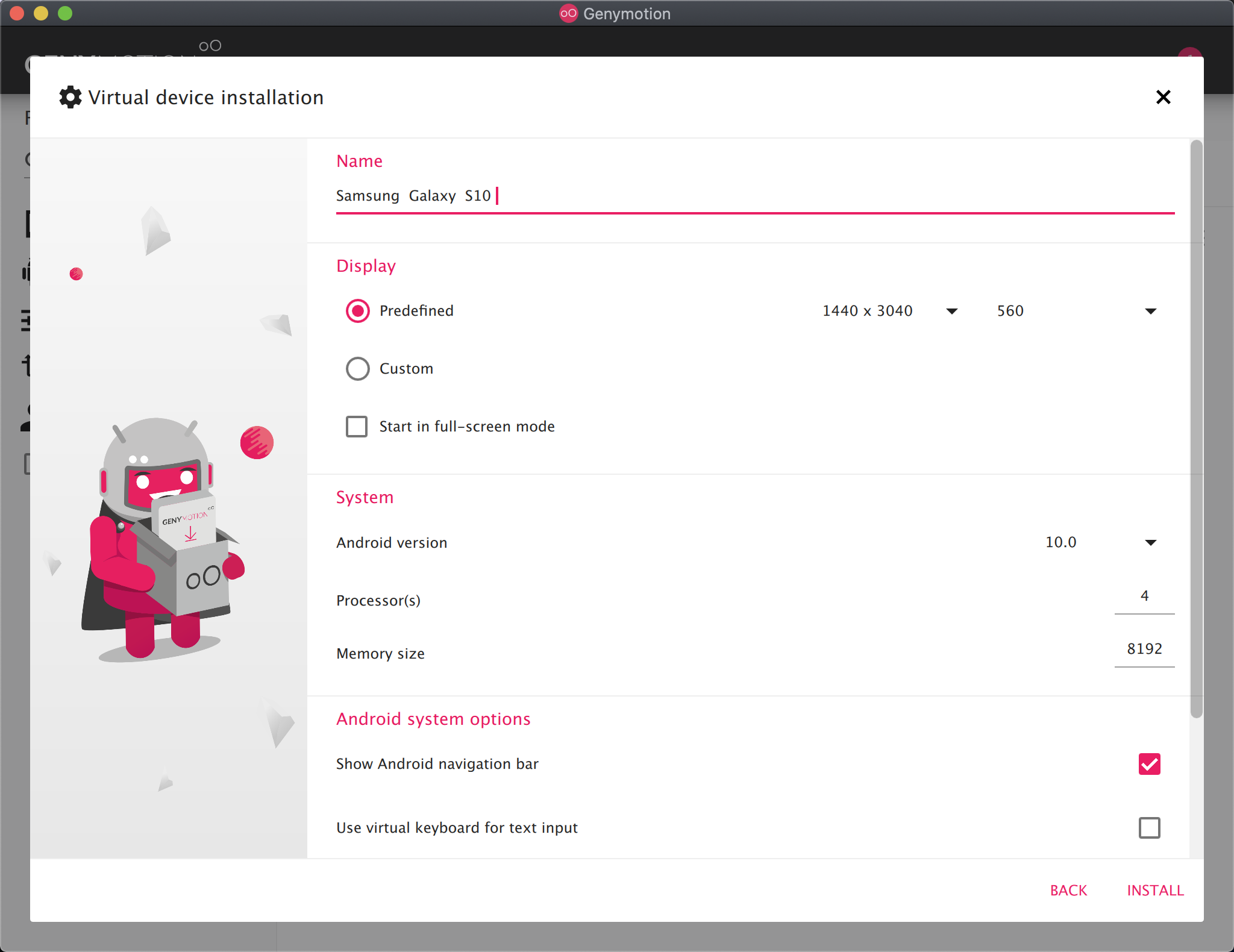Enable Use virtual keyboard for text input

point(1149,828)
